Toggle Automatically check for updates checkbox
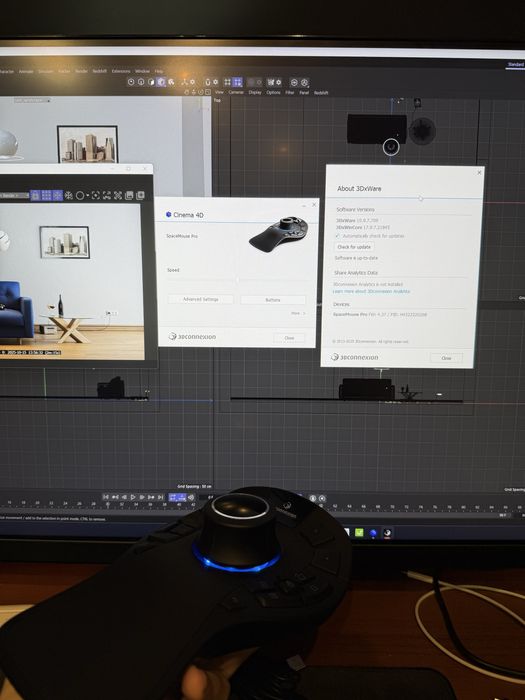525x700 pixels. (x=338, y=236)
